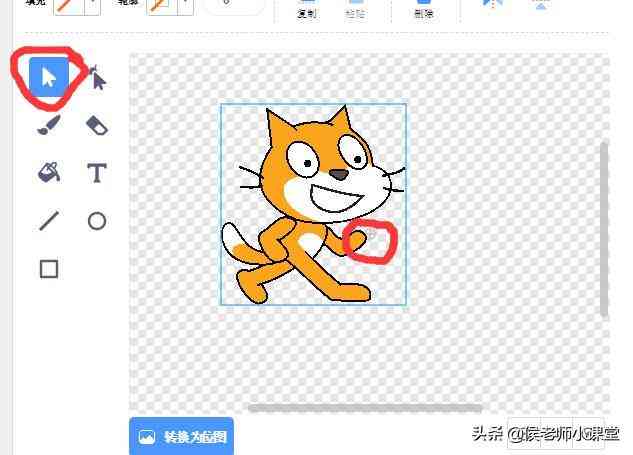Select the Fill bucket tool
This screenshot has width=633, height=455.
49,173
